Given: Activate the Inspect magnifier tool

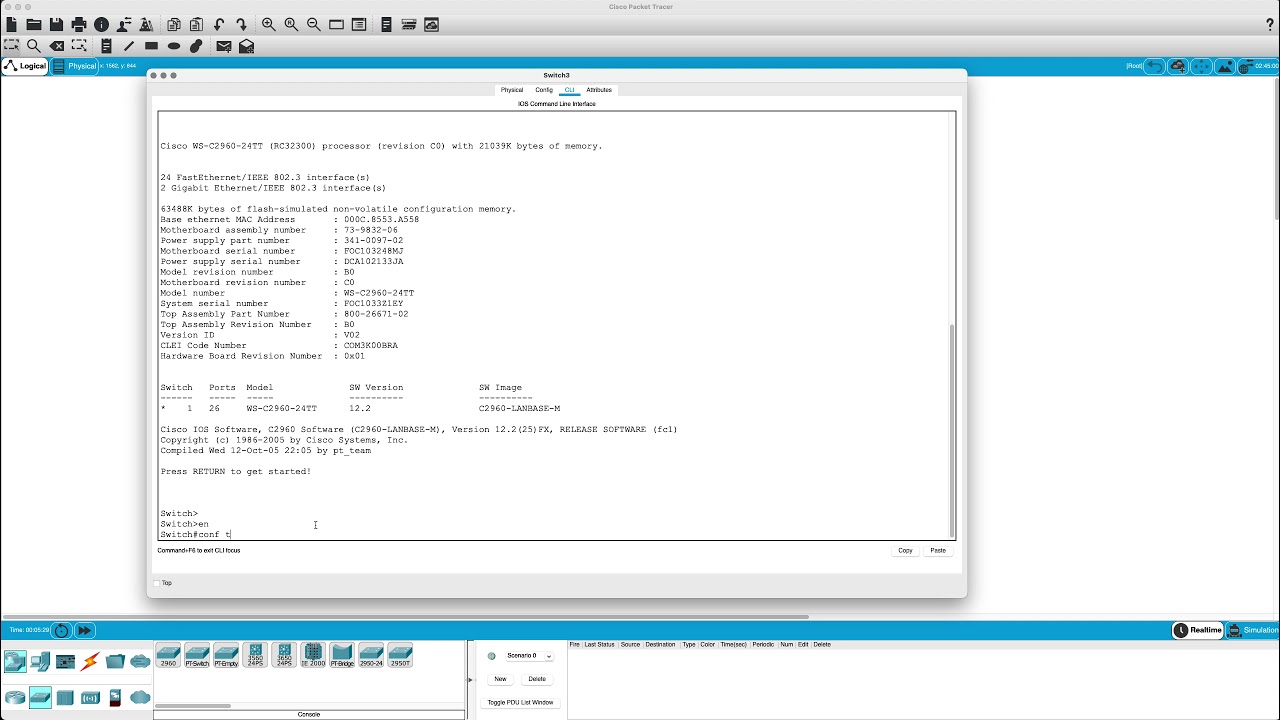Looking at the screenshot, I should tap(34, 46).
